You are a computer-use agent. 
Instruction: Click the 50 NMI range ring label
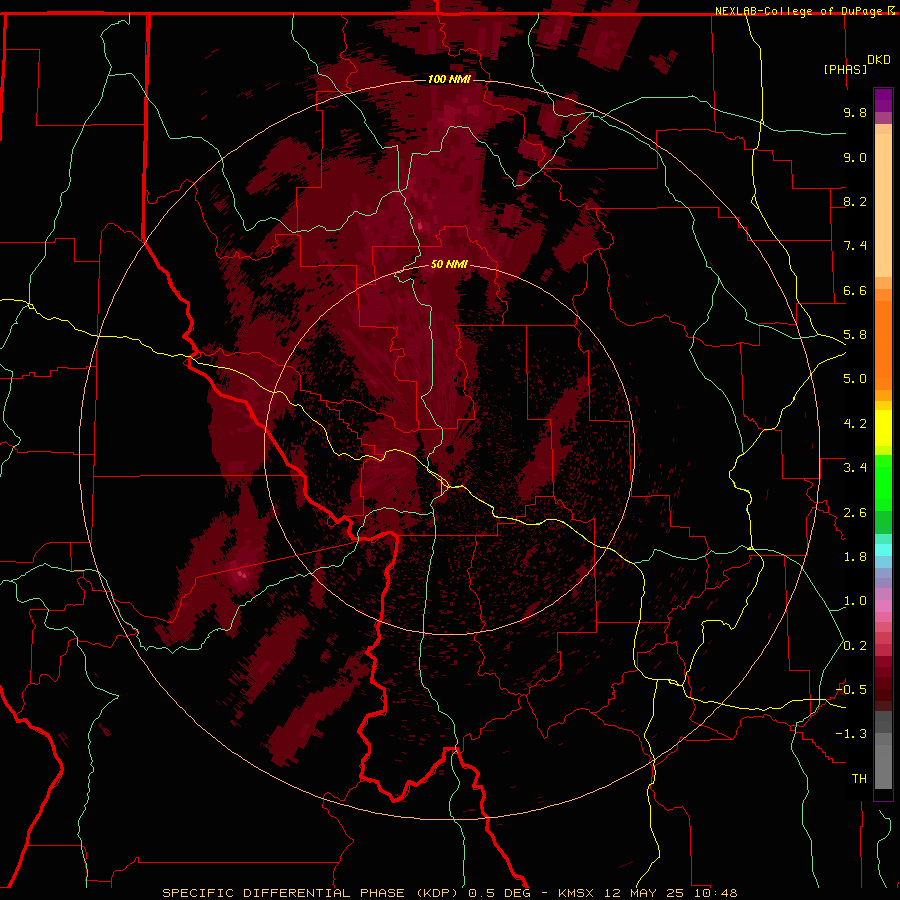pyautogui.click(x=449, y=265)
